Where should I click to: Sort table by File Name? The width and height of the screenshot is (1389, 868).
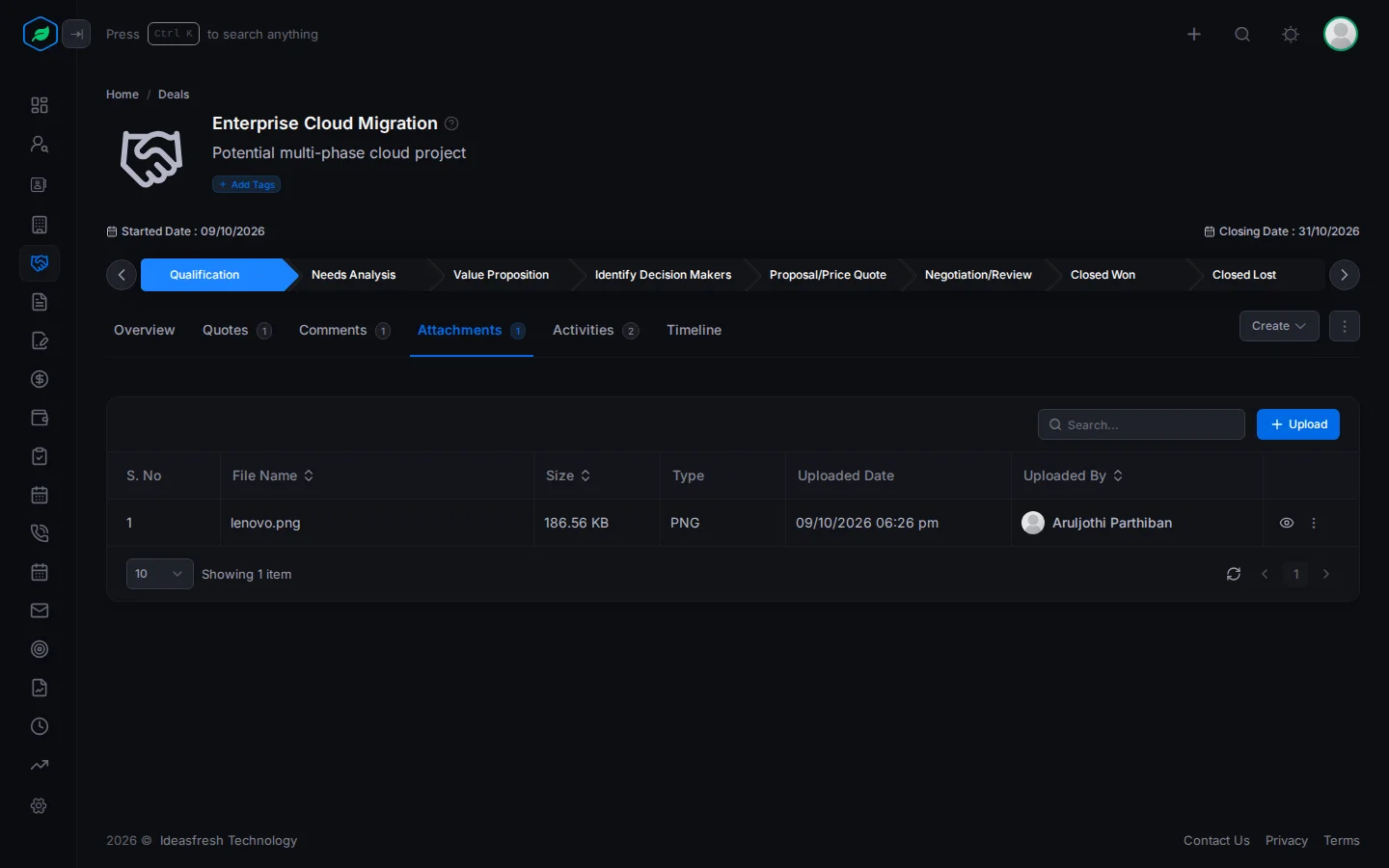point(273,475)
